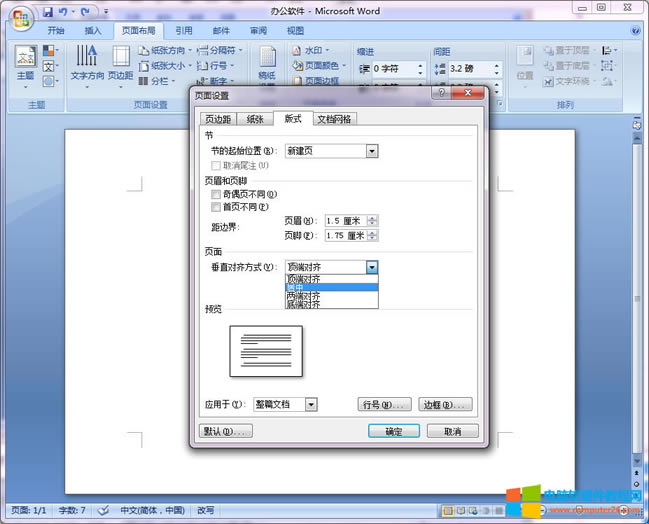
Task: Expand 分栏 columns dropdown
Action: click(x=173, y=81)
